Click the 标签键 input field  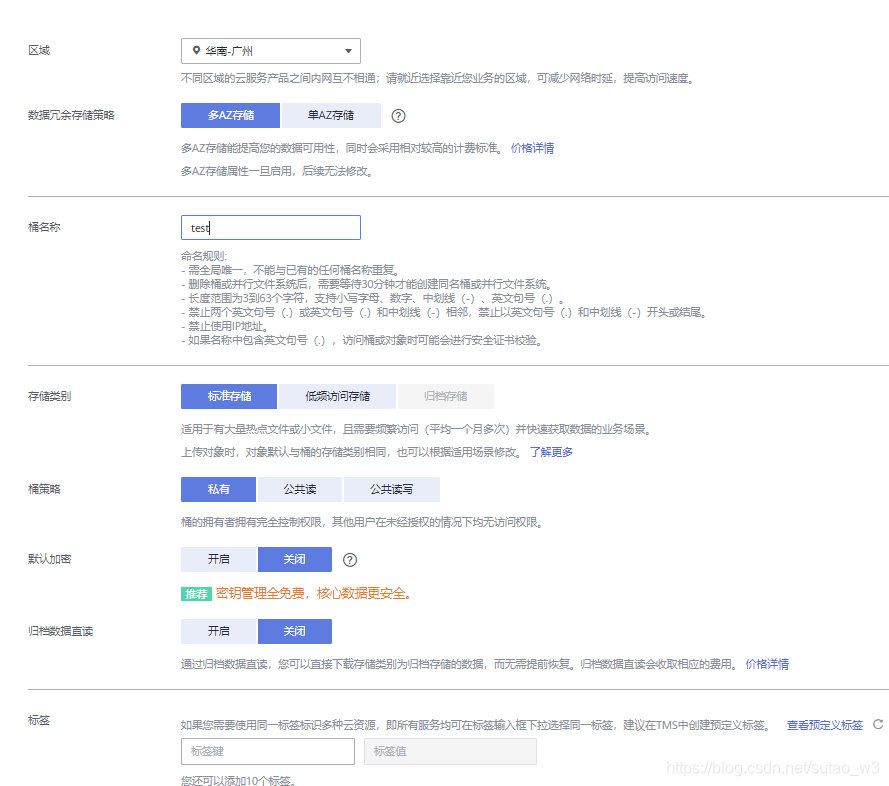[x=268, y=751]
